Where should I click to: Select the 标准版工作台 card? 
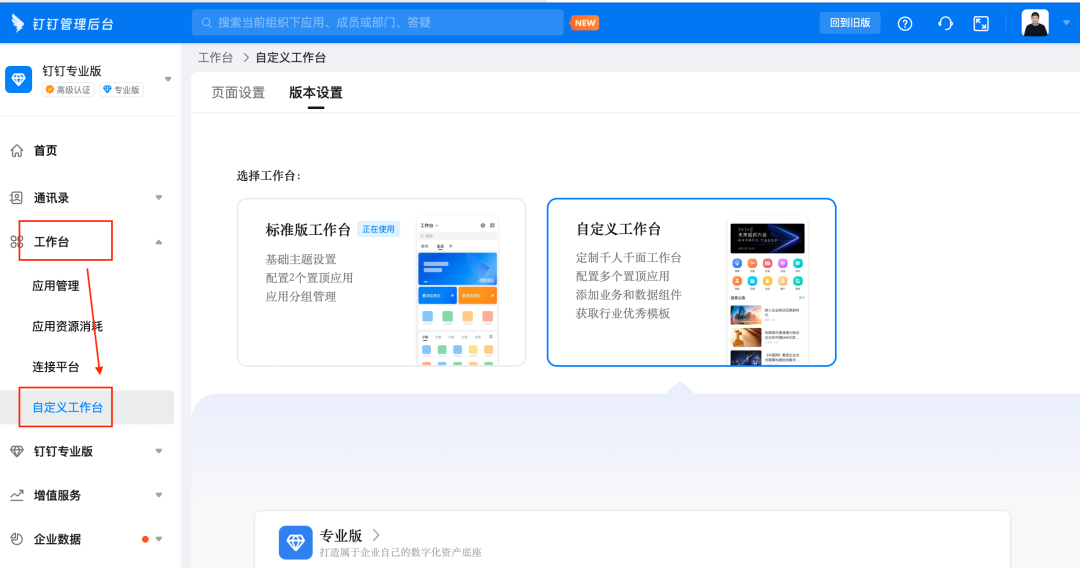tap(382, 282)
